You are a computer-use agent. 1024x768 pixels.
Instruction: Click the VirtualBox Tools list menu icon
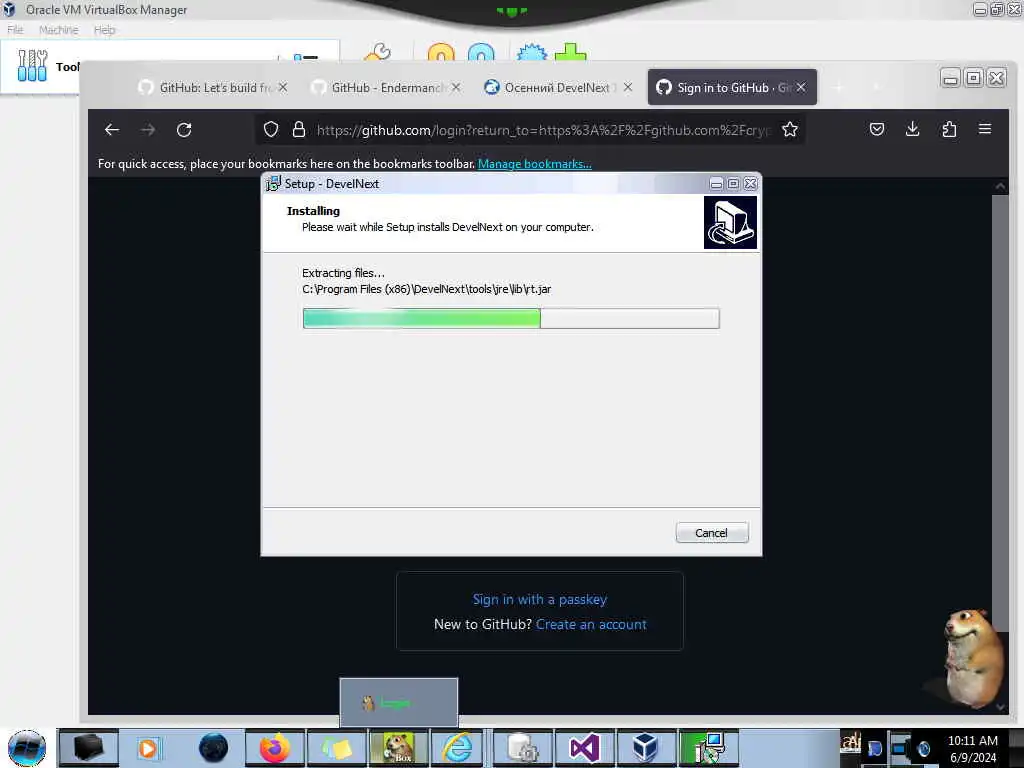pos(306,57)
